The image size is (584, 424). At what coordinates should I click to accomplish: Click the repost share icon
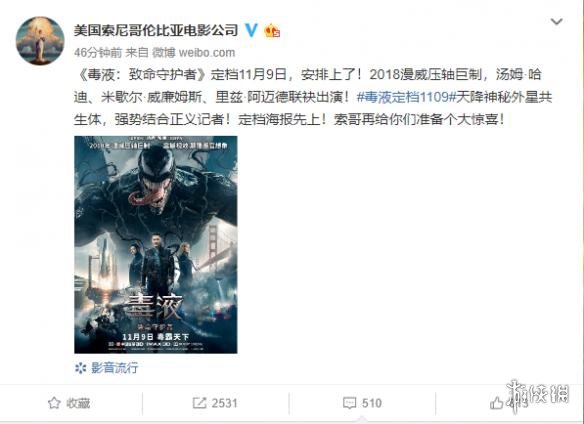[199, 403]
